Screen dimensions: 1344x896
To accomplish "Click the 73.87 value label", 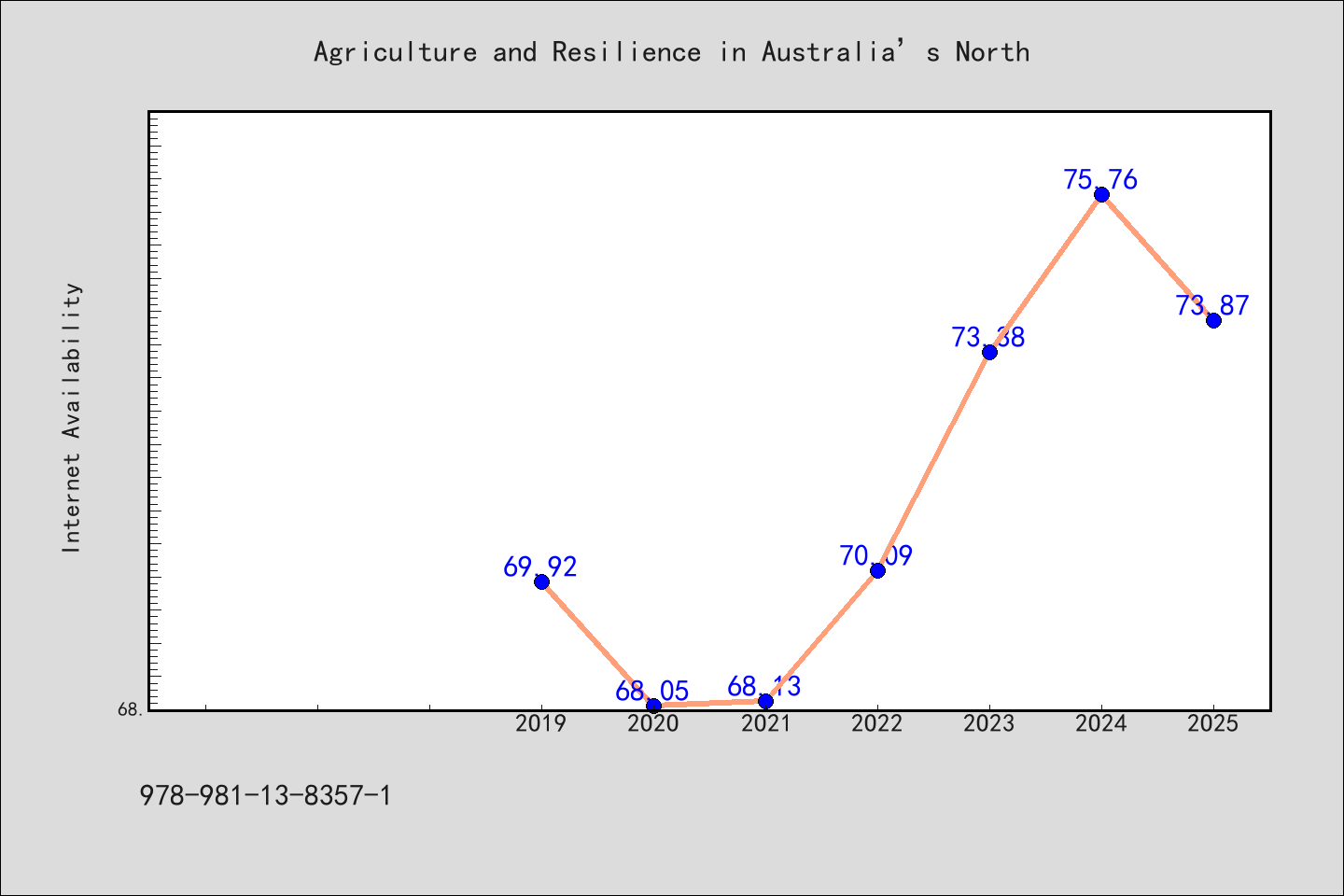I will click(x=1213, y=305).
